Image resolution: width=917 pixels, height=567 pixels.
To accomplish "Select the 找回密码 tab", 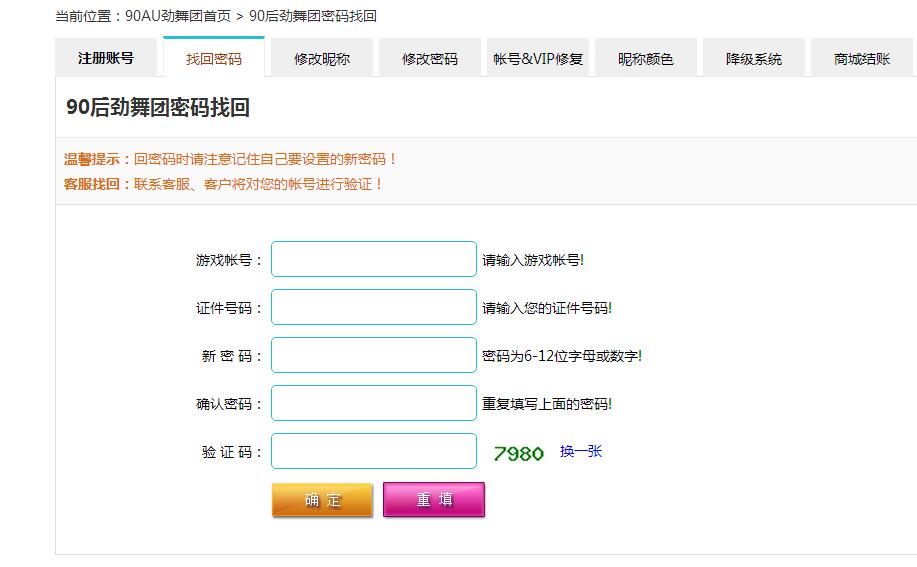I will [214, 58].
